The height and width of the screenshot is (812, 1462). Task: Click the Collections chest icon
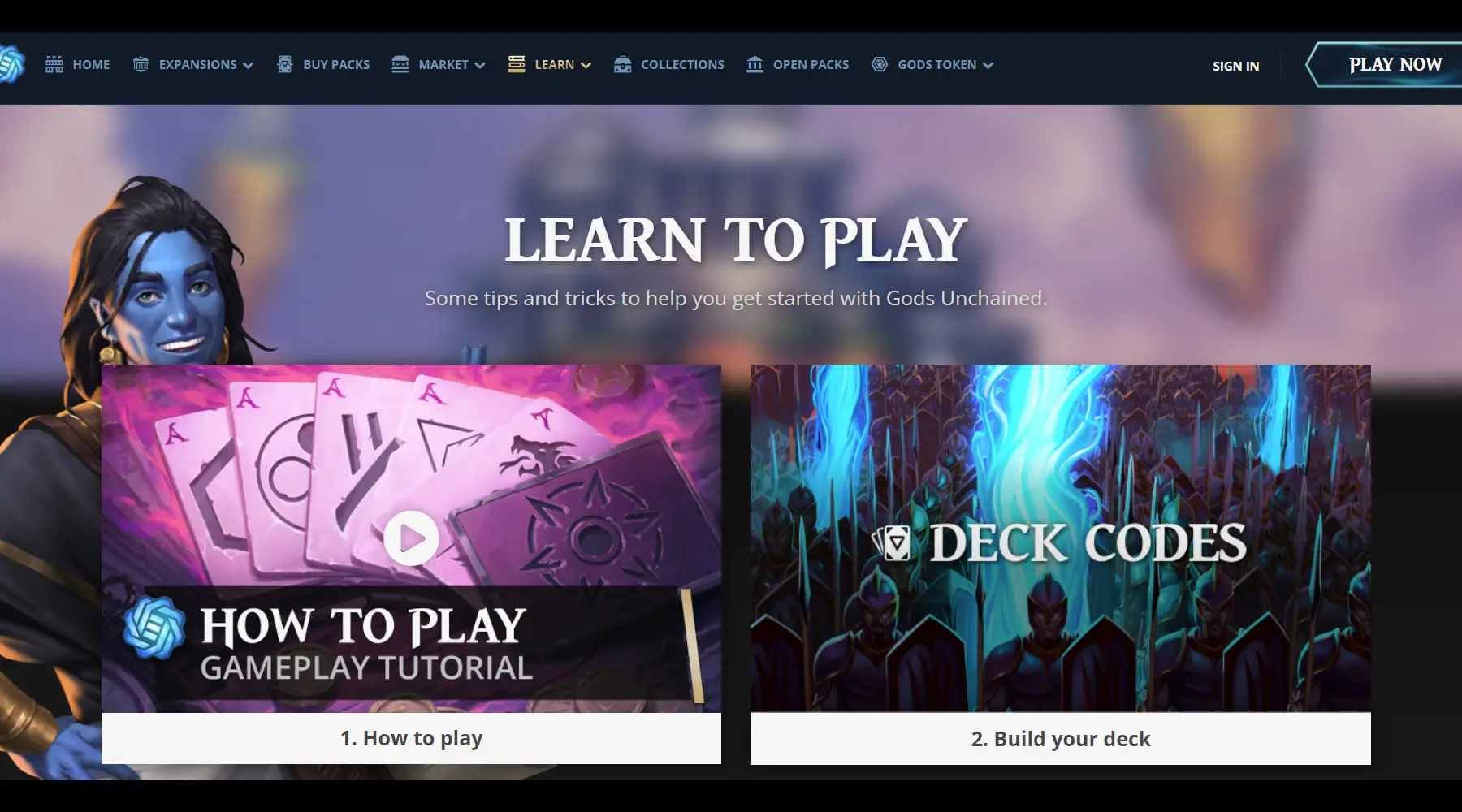623,64
